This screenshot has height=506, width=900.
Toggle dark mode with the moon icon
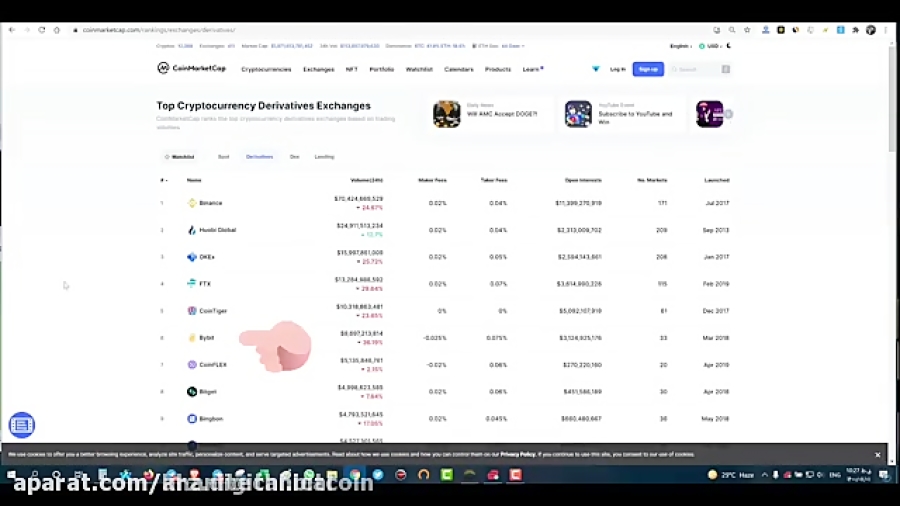pos(729,46)
